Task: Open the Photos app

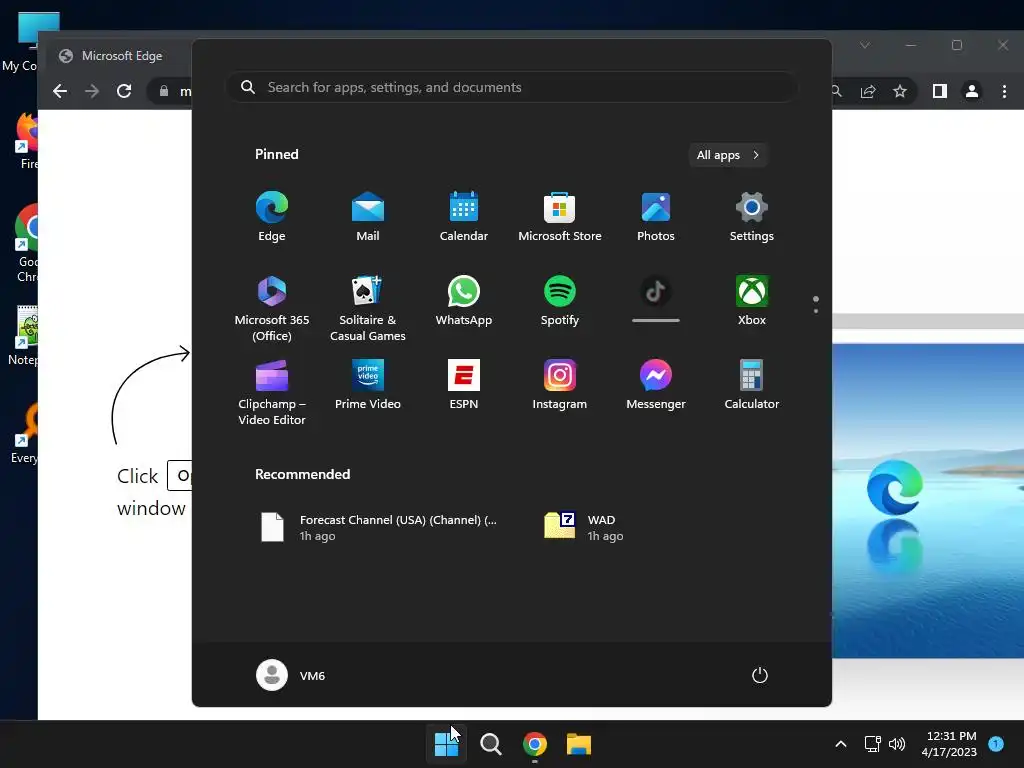Action: pyautogui.click(x=656, y=217)
